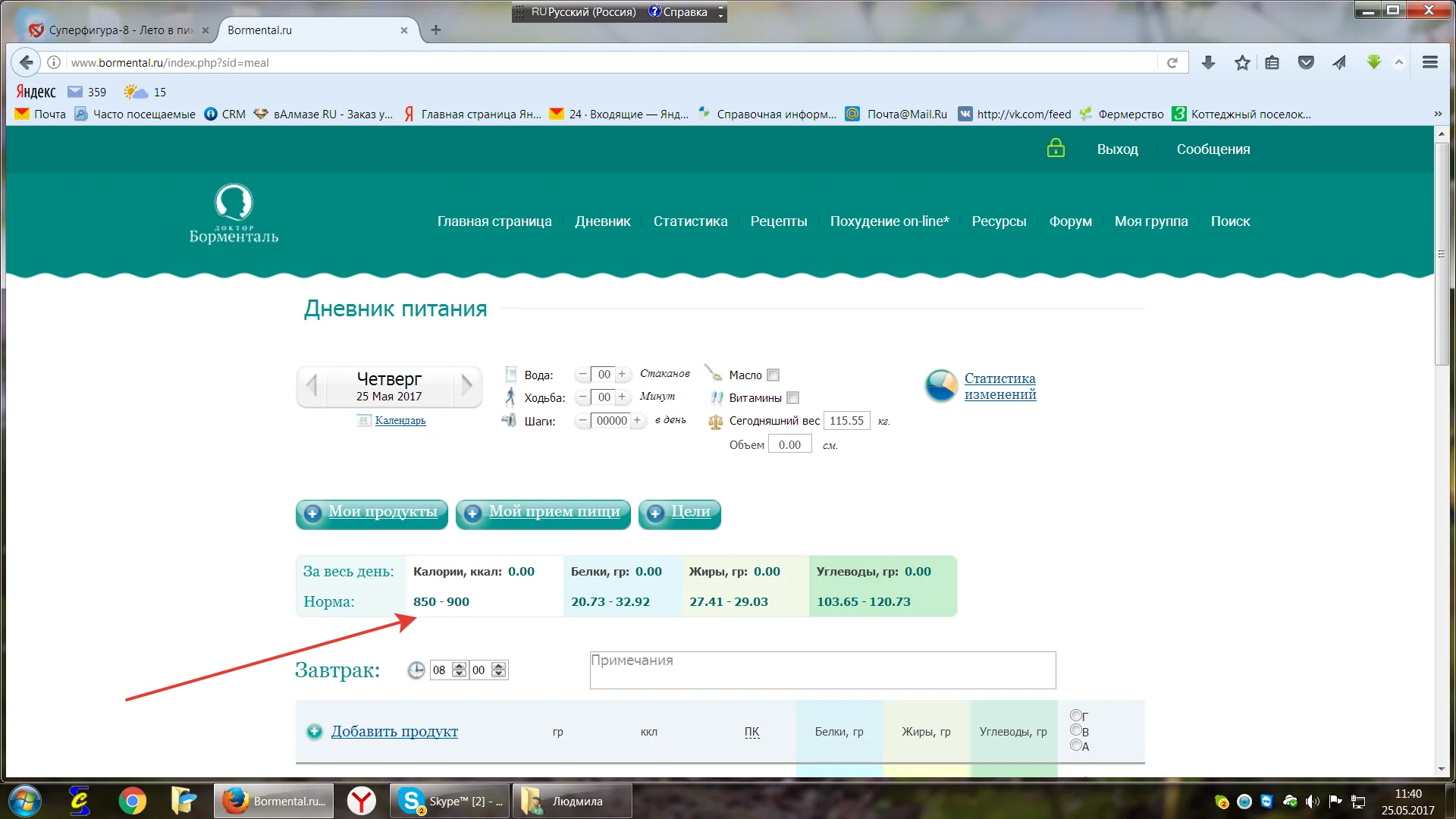Click the statistics pie chart icon
This screenshot has width=1456, height=819.
(x=941, y=386)
